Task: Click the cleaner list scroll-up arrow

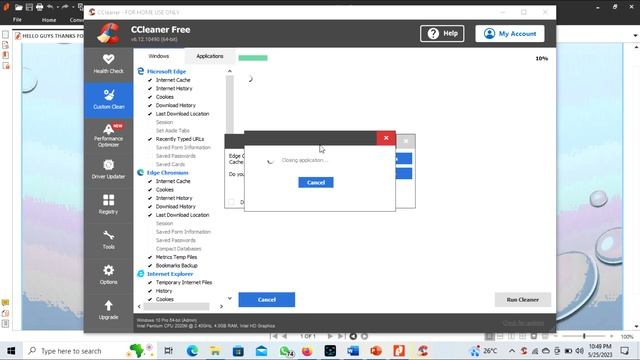Action: coord(230,71)
